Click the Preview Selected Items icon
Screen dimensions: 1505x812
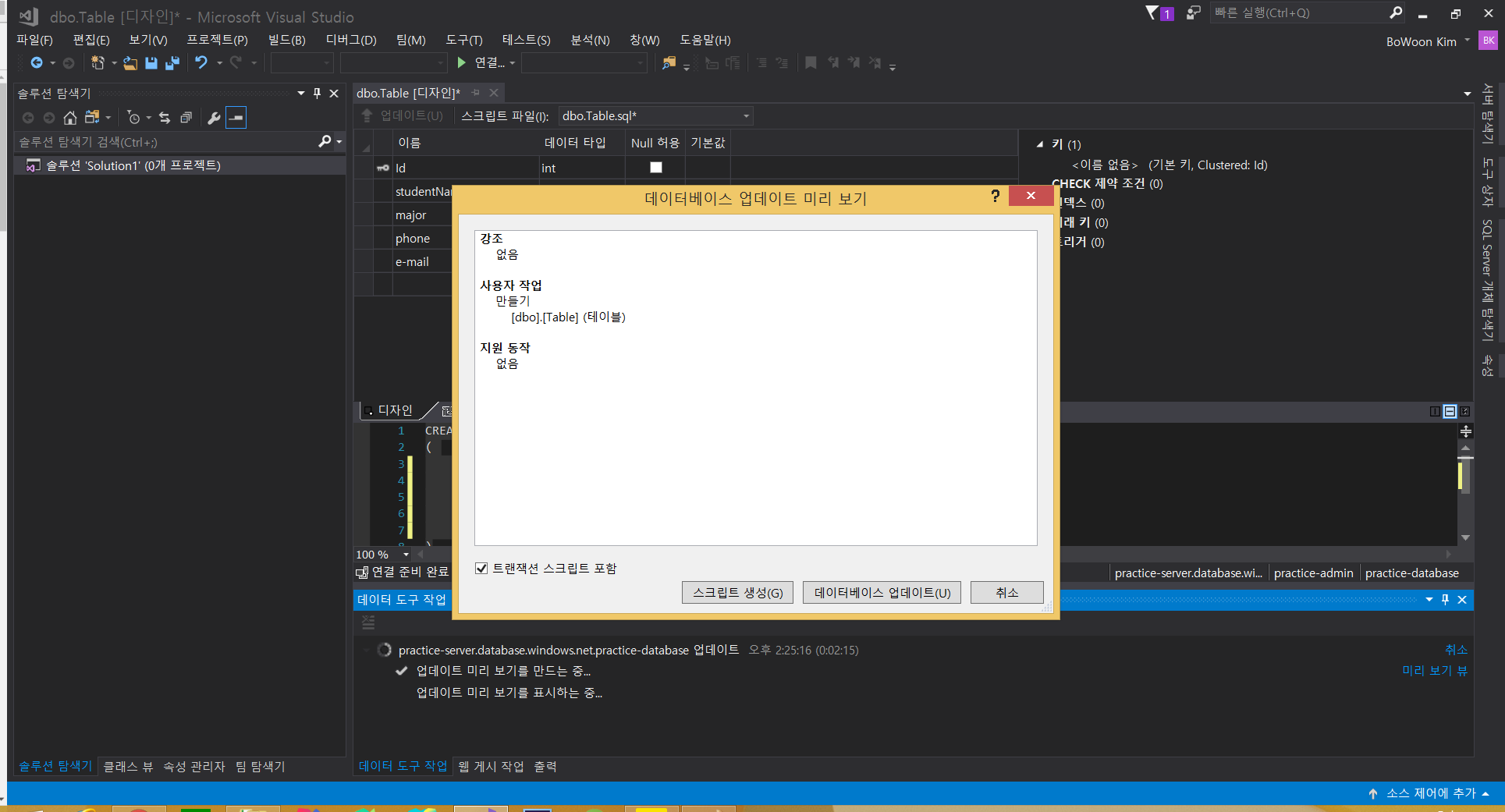coord(236,118)
